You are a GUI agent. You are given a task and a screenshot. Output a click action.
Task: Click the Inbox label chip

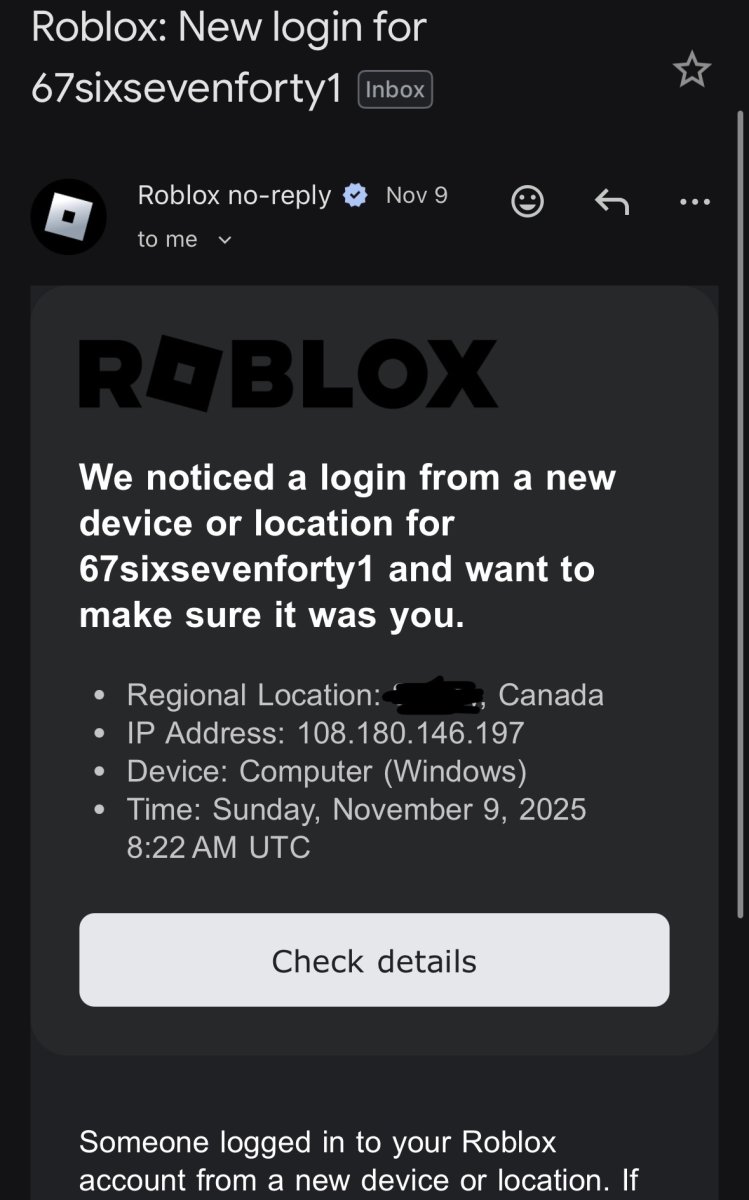pos(395,90)
